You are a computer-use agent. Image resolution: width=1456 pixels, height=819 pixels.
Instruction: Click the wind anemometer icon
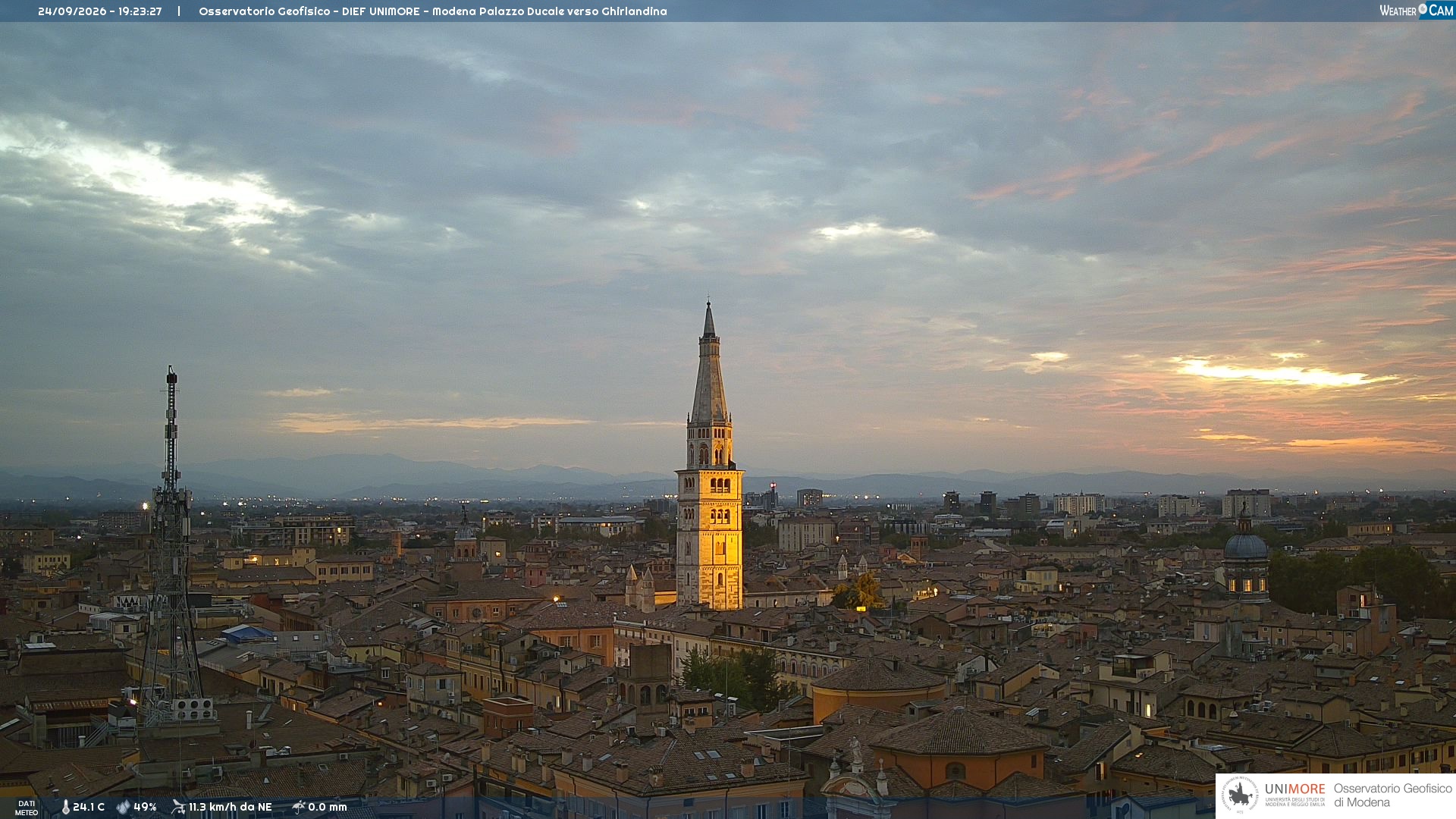178,807
